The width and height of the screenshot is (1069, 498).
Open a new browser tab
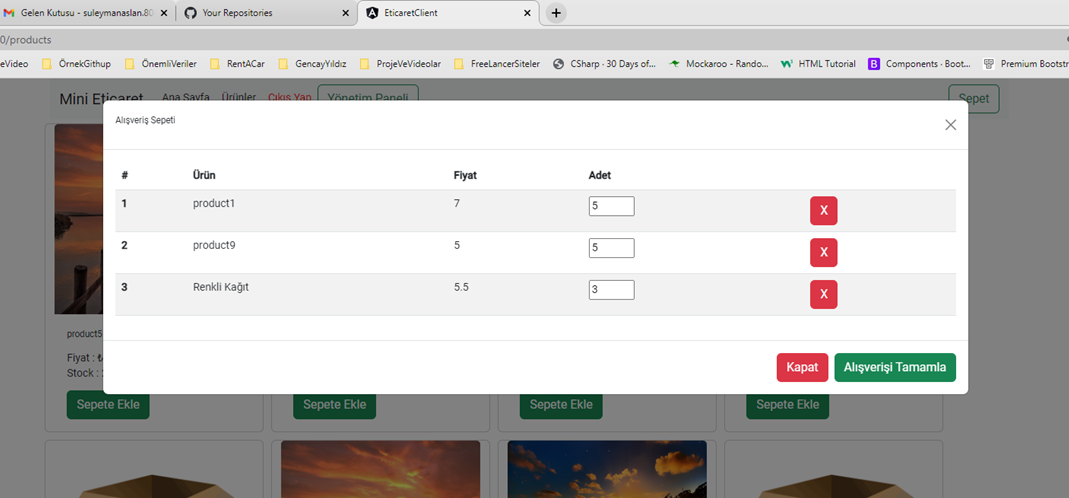tap(556, 13)
